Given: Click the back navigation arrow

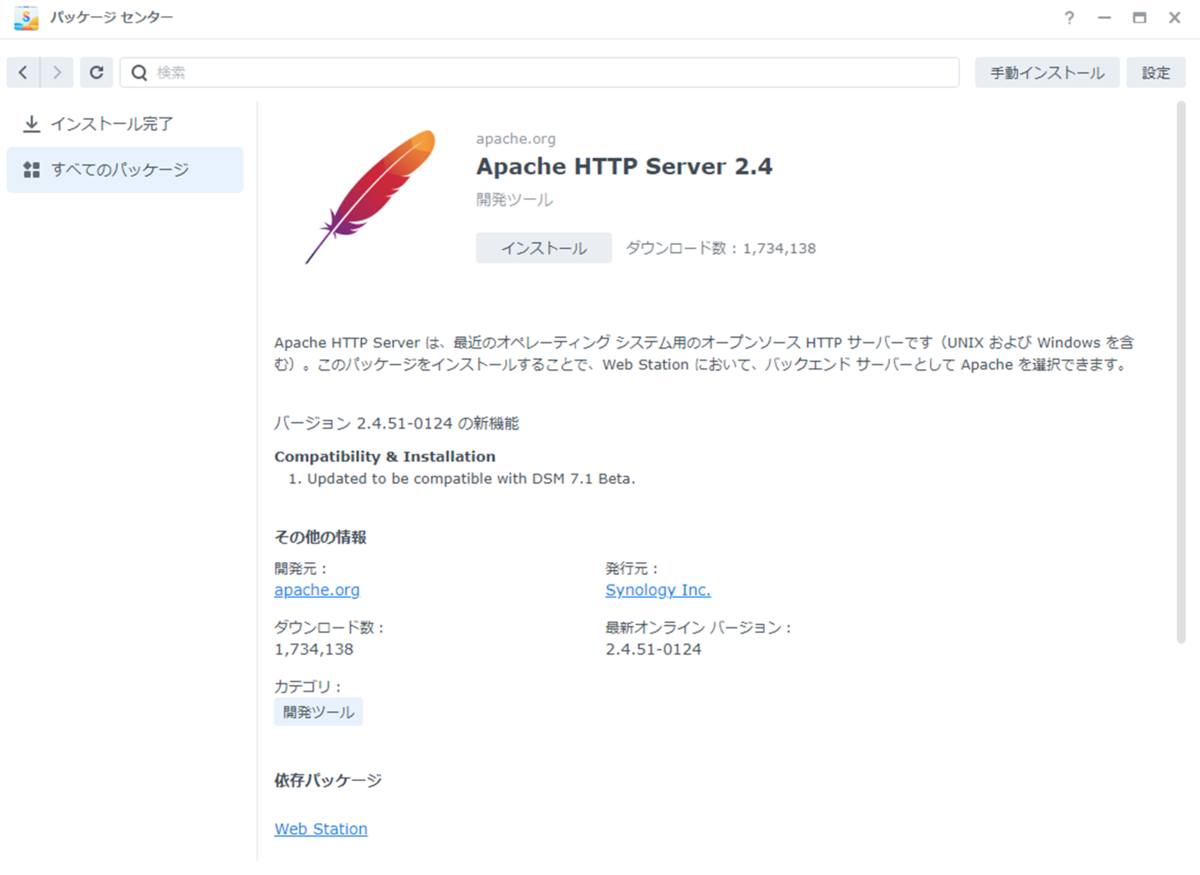Looking at the screenshot, I should 23,72.
